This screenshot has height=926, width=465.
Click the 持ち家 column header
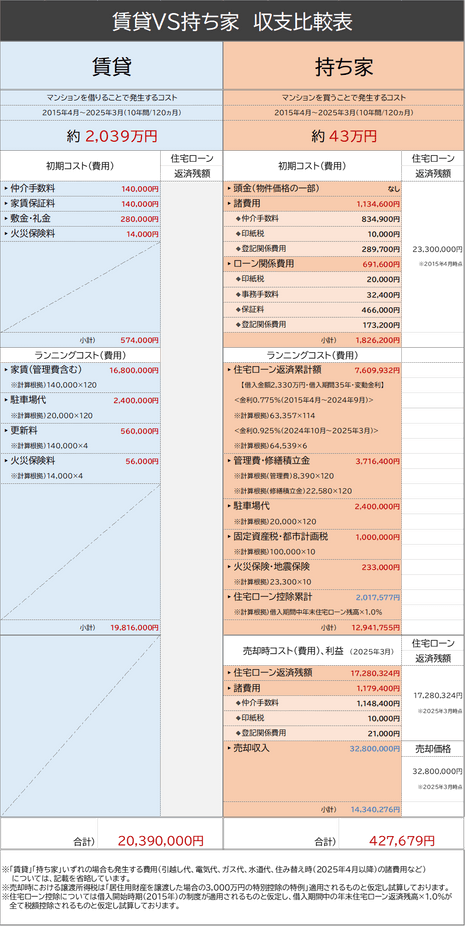pyautogui.click(x=344, y=66)
